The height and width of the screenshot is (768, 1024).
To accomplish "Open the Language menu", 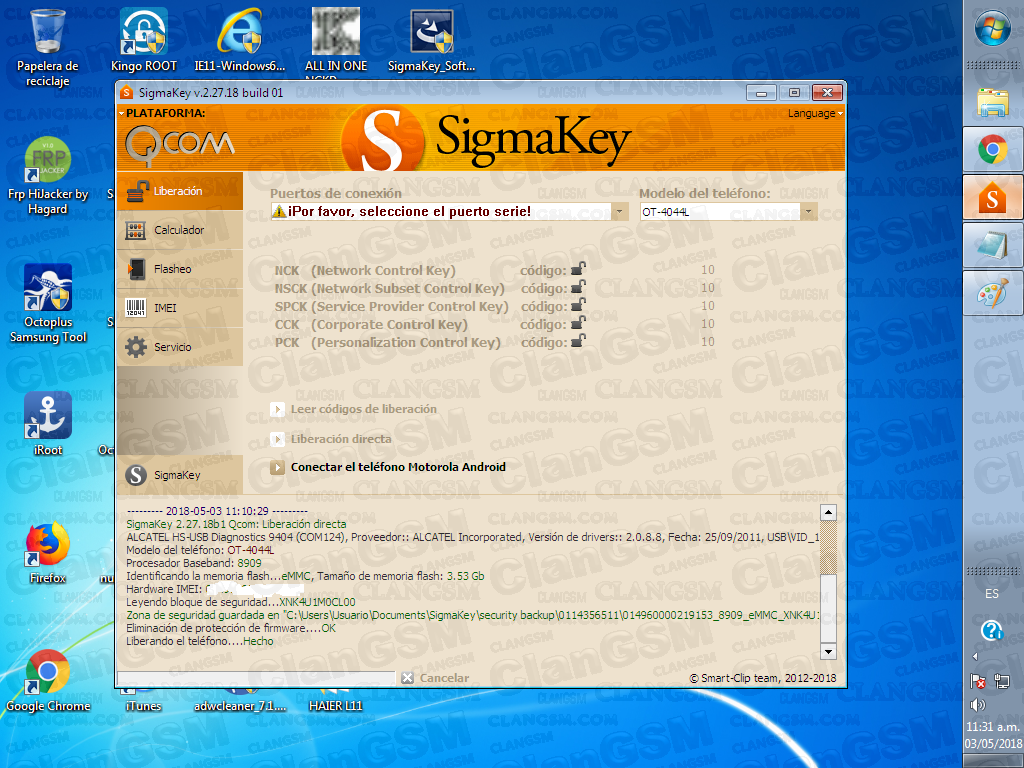I will coord(815,113).
